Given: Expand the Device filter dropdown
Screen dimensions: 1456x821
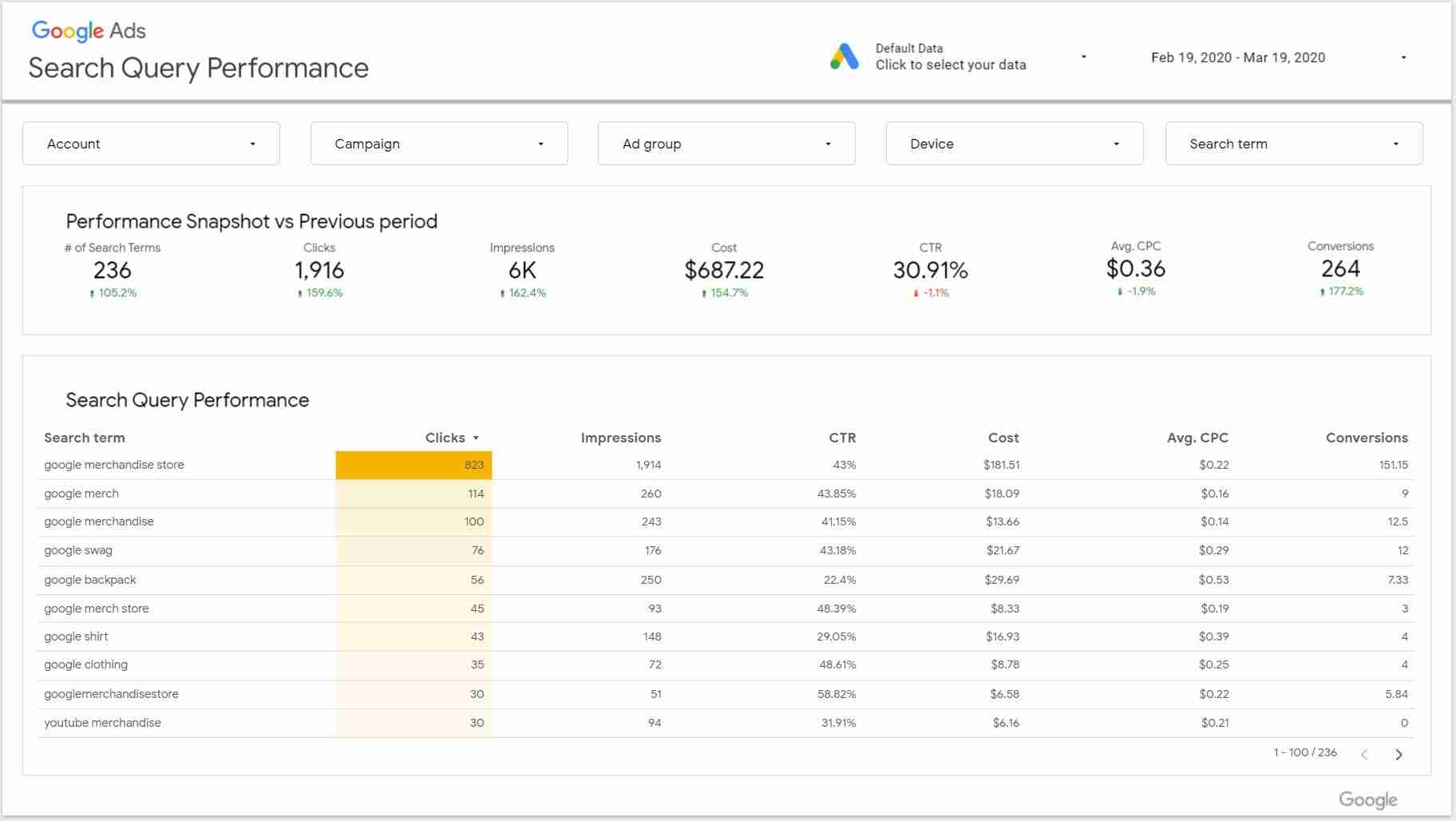Looking at the screenshot, I should 1015,144.
